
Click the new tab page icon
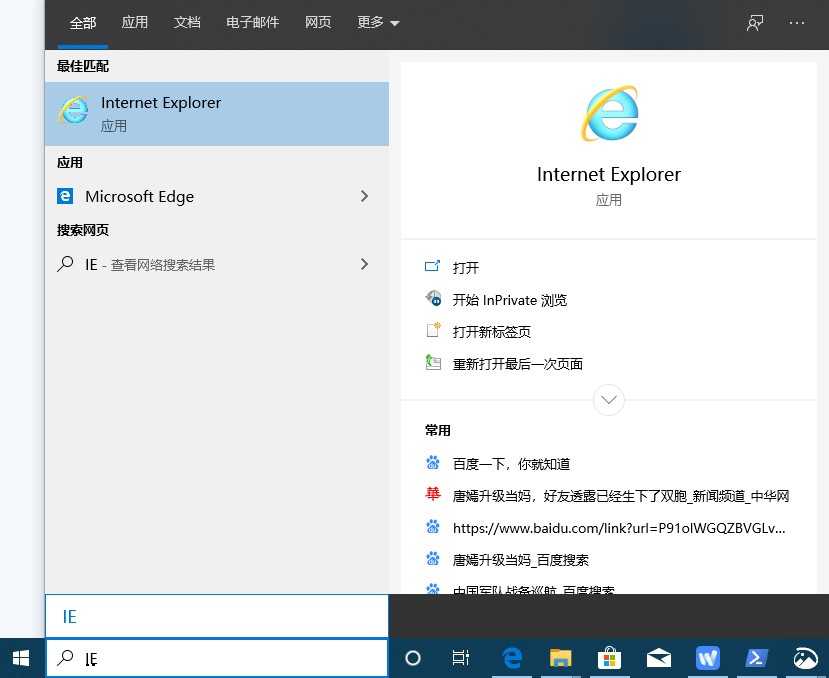[x=433, y=330]
